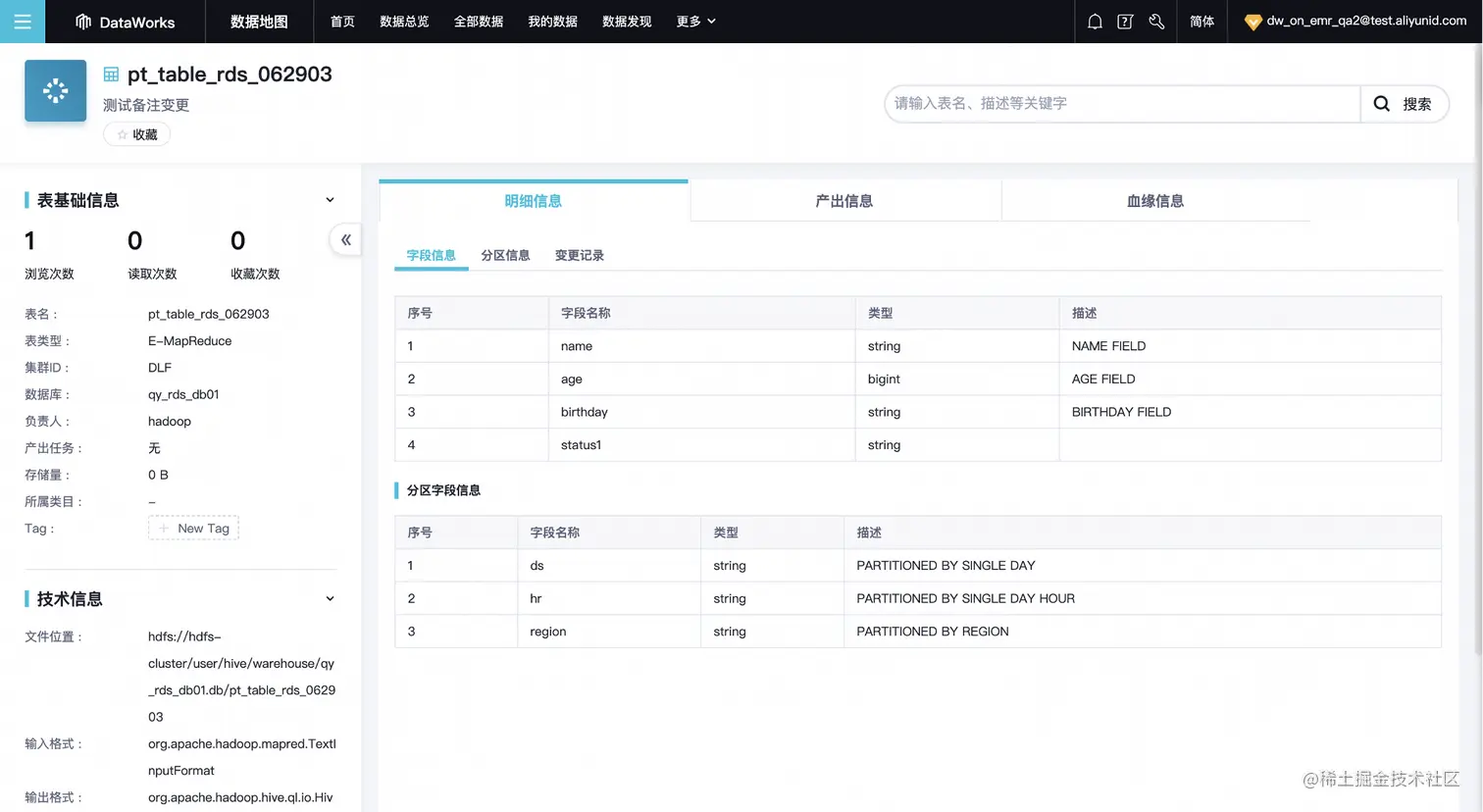Image resolution: width=1483 pixels, height=812 pixels.
Task: Click table type value E-MapReduce
Action: [x=190, y=341]
